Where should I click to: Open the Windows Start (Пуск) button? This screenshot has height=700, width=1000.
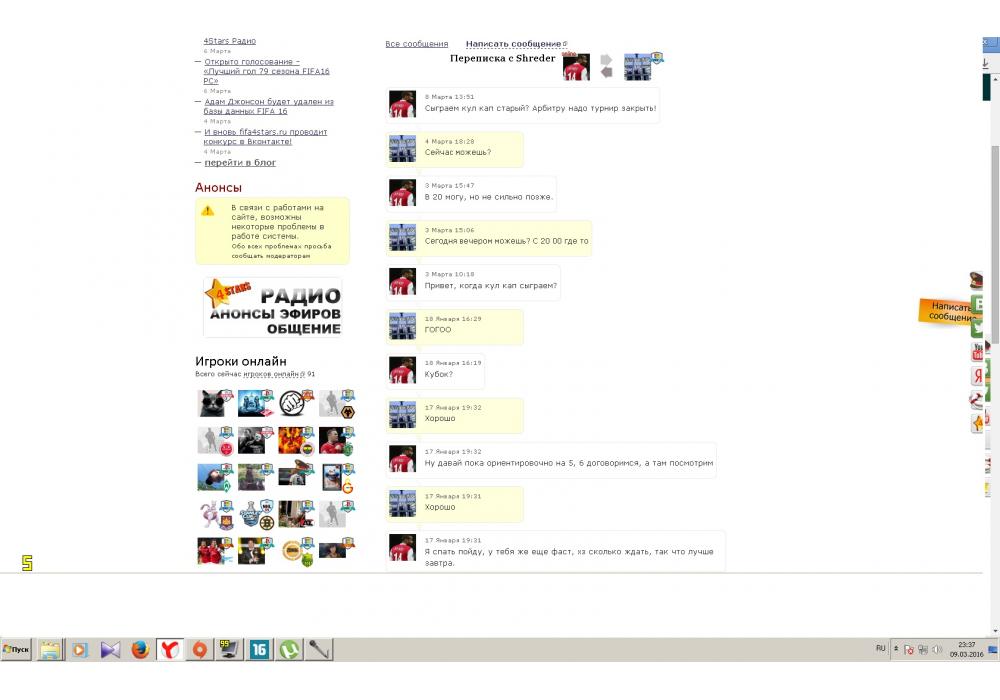coord(16,649)
